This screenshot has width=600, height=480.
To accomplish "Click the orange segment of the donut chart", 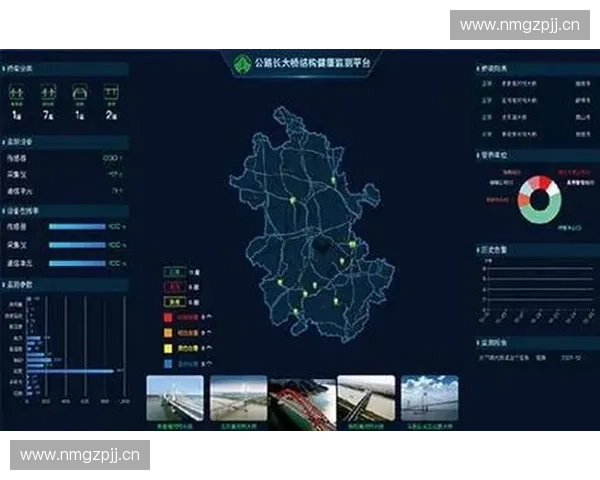I will pyautogui.click(x=523, y=200).
